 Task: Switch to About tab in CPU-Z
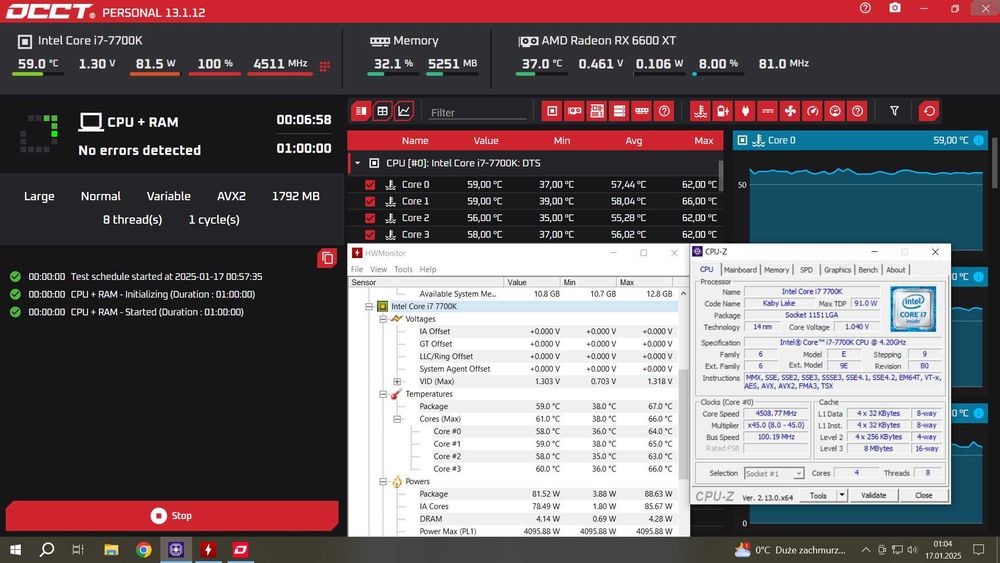(x=895, y=270)
